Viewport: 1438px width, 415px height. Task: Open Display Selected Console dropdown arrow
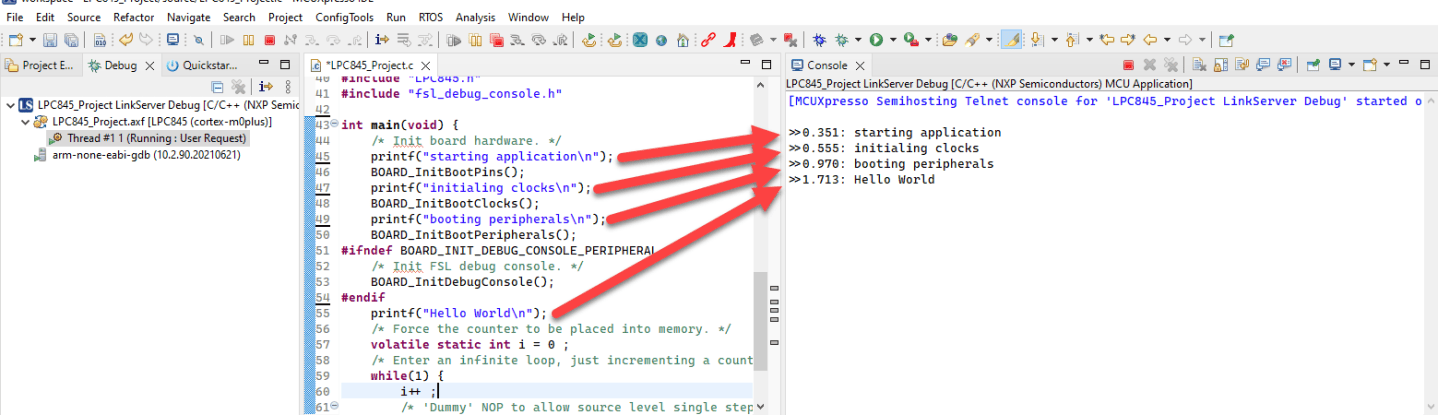[x=1352, y=65]
